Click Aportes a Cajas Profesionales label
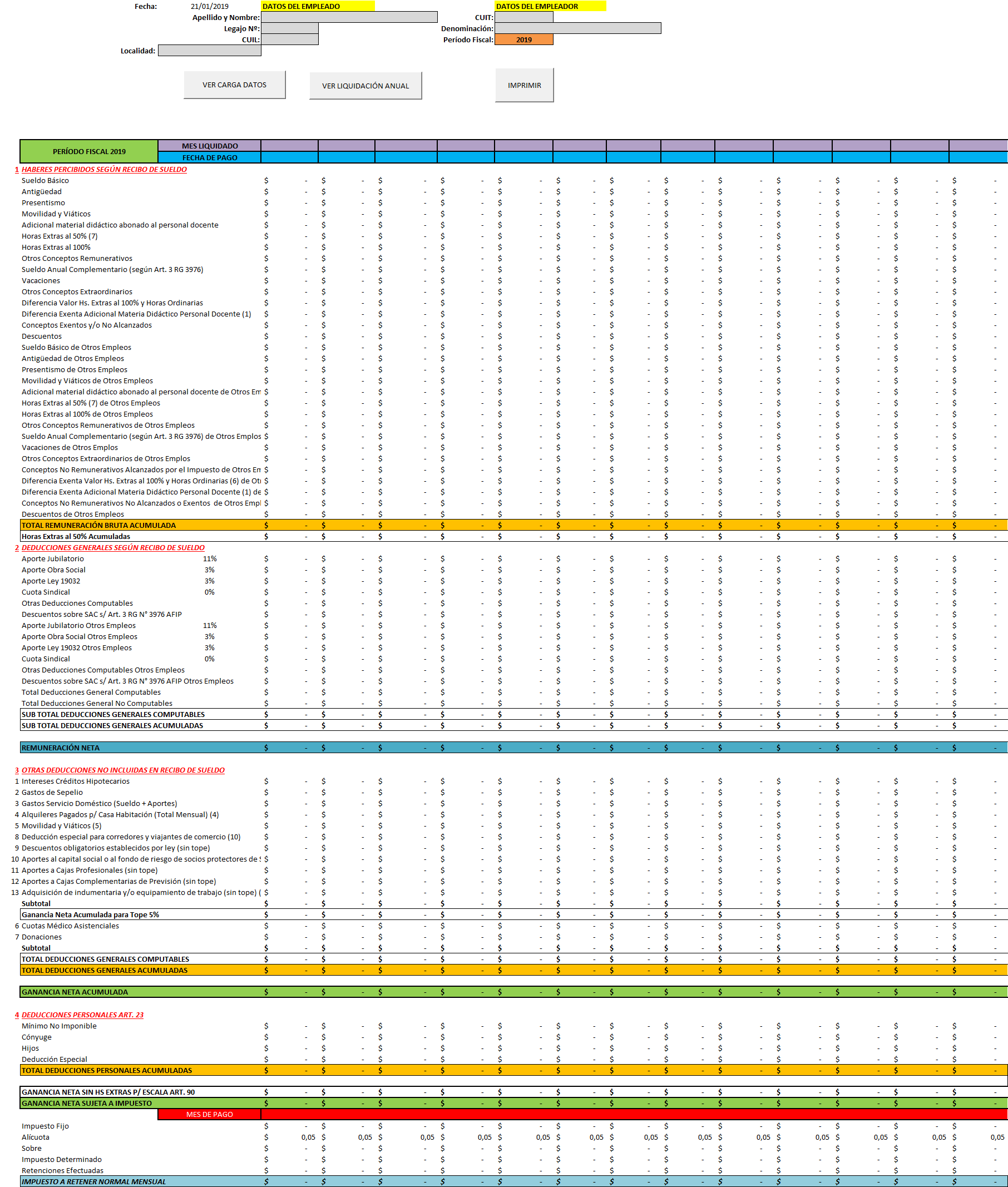Viewport: 1008px width, 1187px height. pyautogui.click(x=90, y=870)
